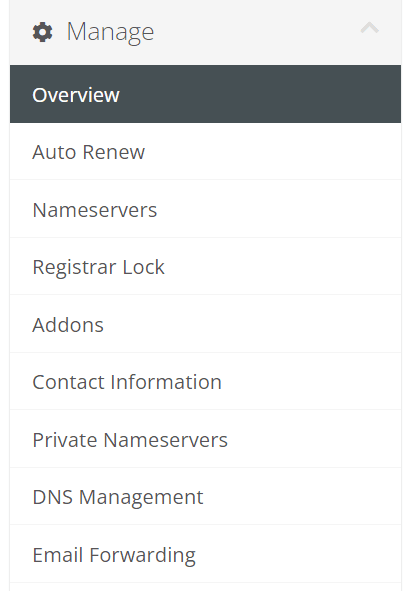Go to the Nameservers section
Image resolution: width=407 pixels, height=591 pixels.
[205, 209]
